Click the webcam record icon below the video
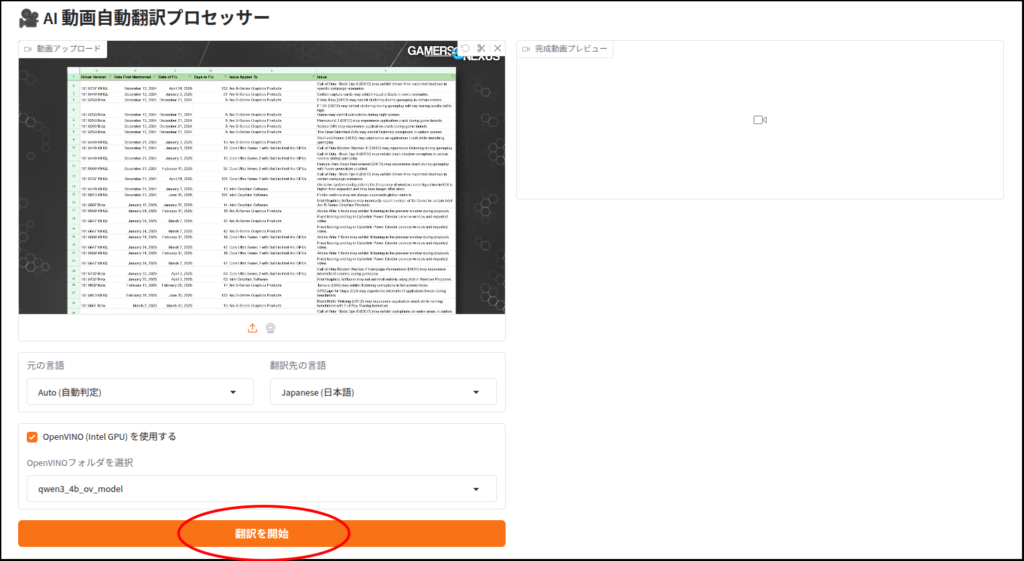The height and width of the screenshot is (561, 1024). point(271,328)
